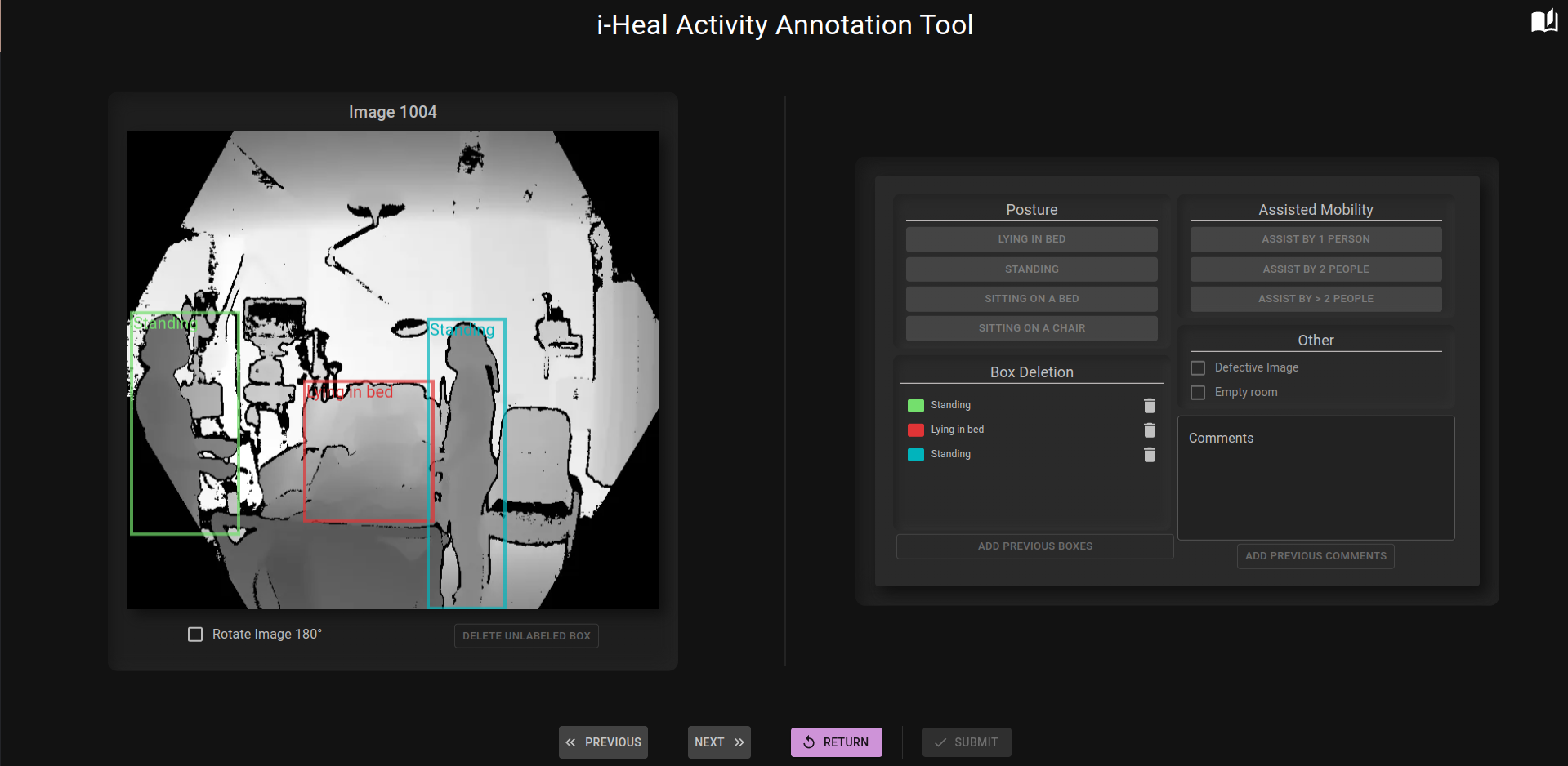Click Add Previous Boxes

[1034, 546]
